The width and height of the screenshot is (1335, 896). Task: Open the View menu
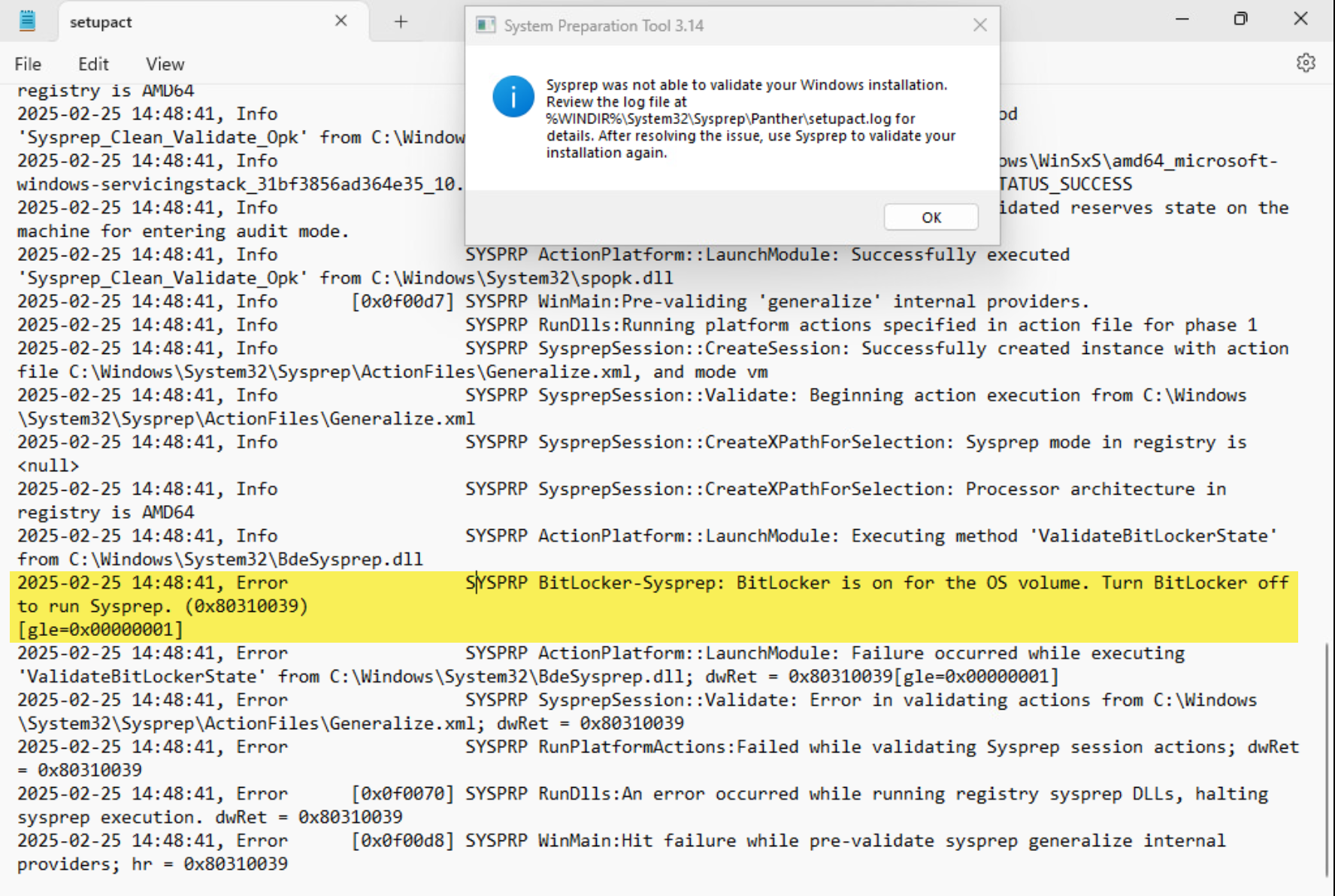tap(165, 65)
